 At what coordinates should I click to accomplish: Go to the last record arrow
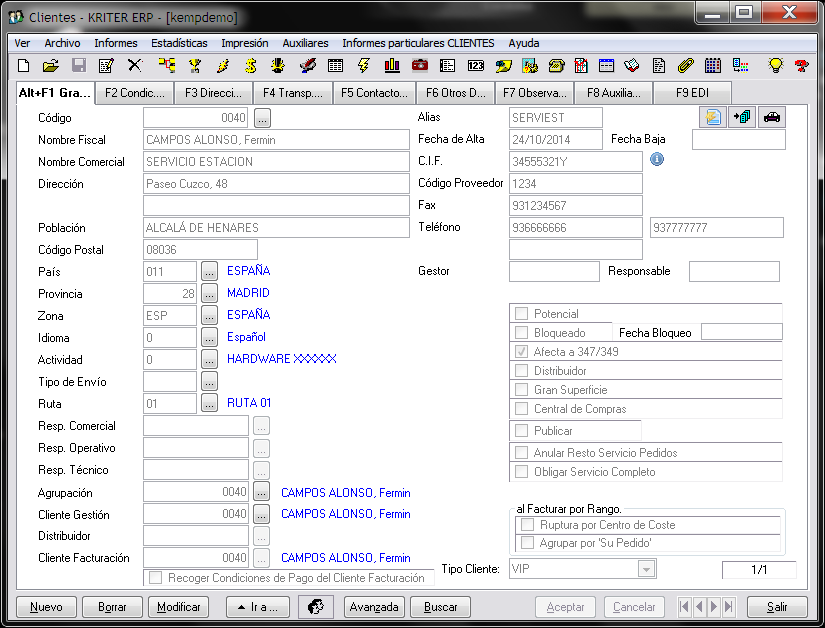coord(729,607)
